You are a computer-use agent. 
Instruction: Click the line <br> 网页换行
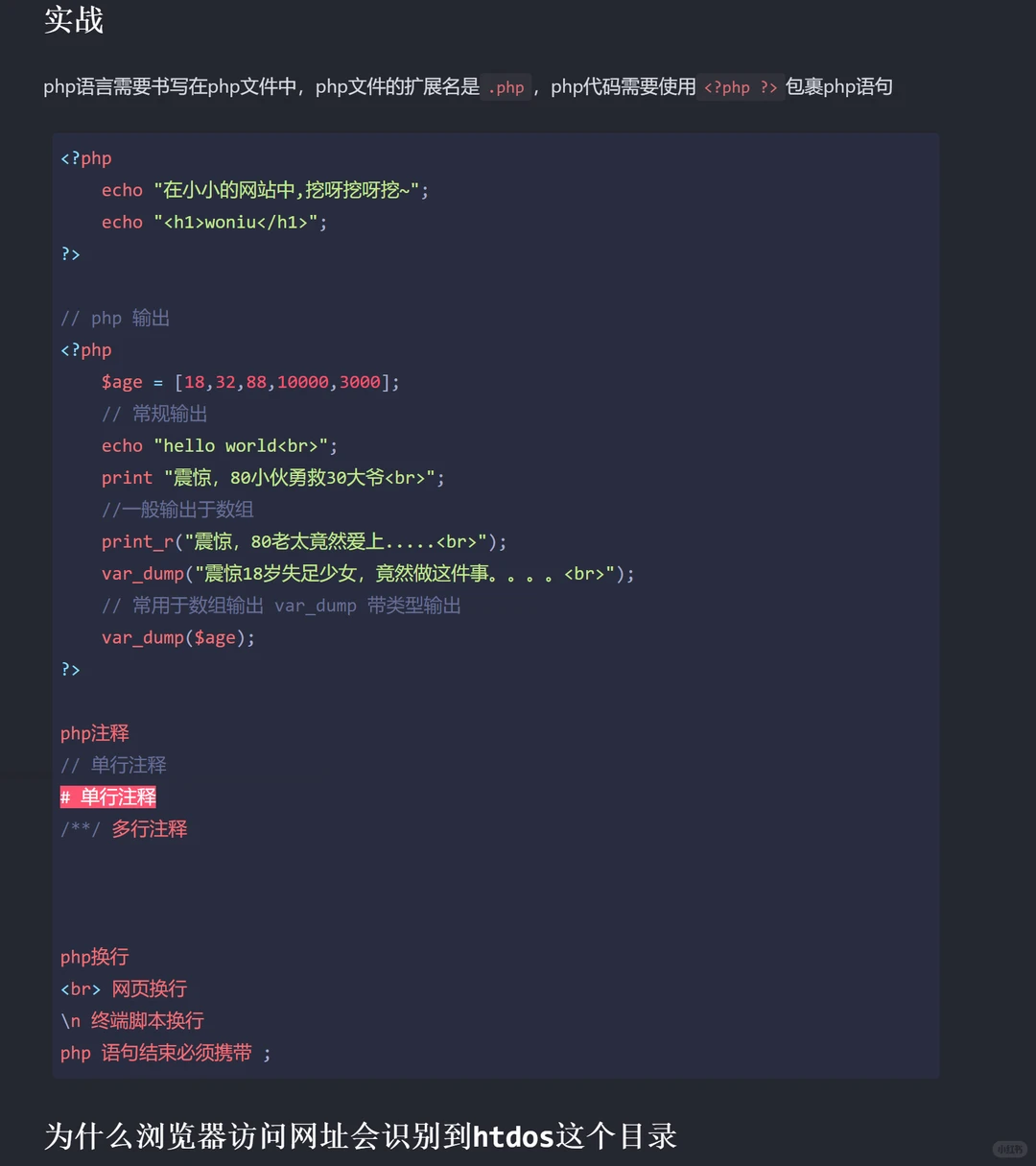pos(124,988)
